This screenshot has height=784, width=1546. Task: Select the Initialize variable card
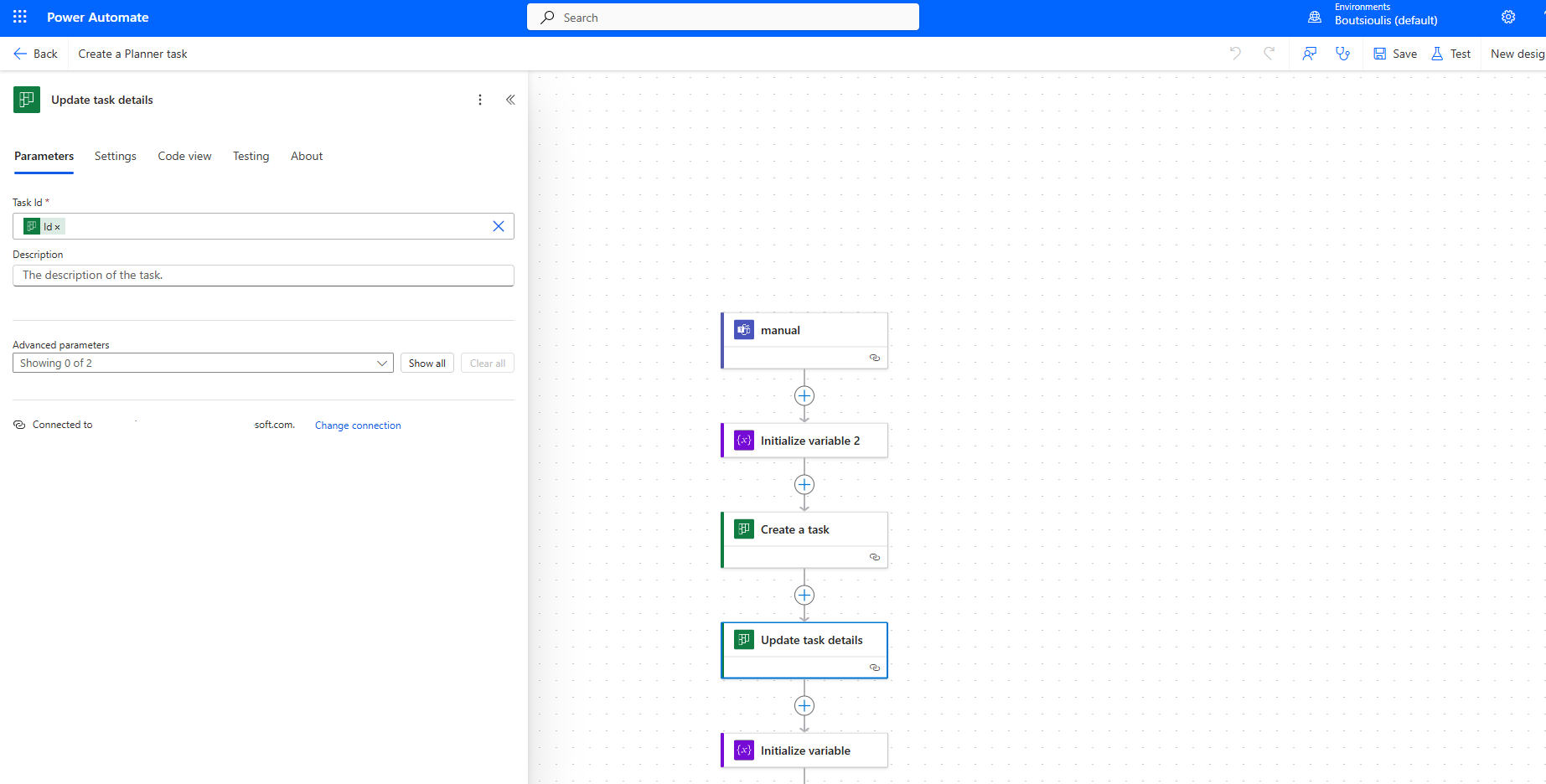click(x=804, y=750)
